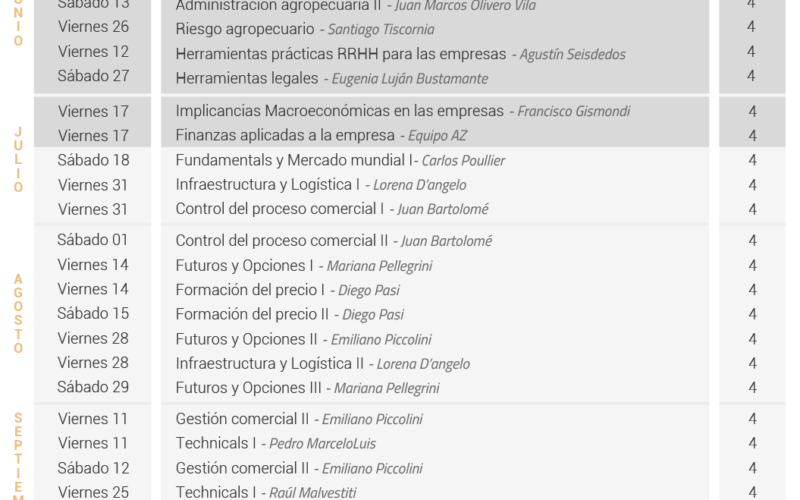800x500 pixels.
Task: Click Formación del precio I course
Action: 287,290
